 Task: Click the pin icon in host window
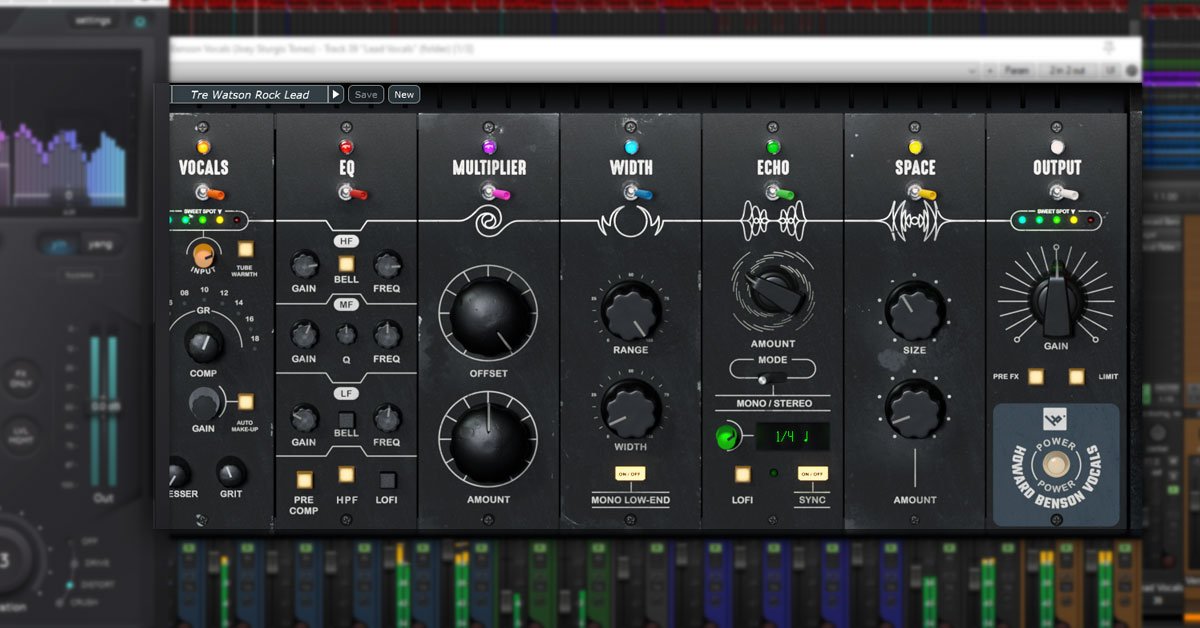coord(1108,47)
